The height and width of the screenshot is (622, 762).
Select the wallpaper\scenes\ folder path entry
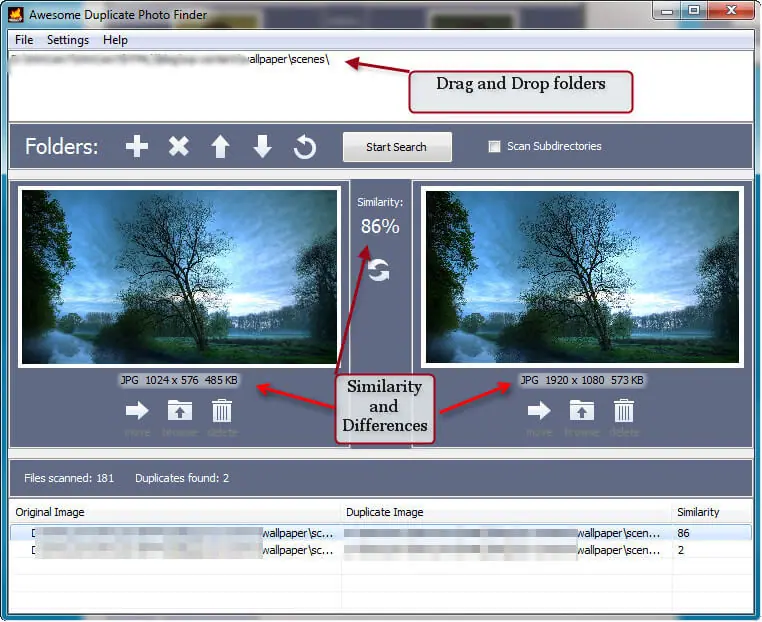pyautogui.click(x=170, y=59)
